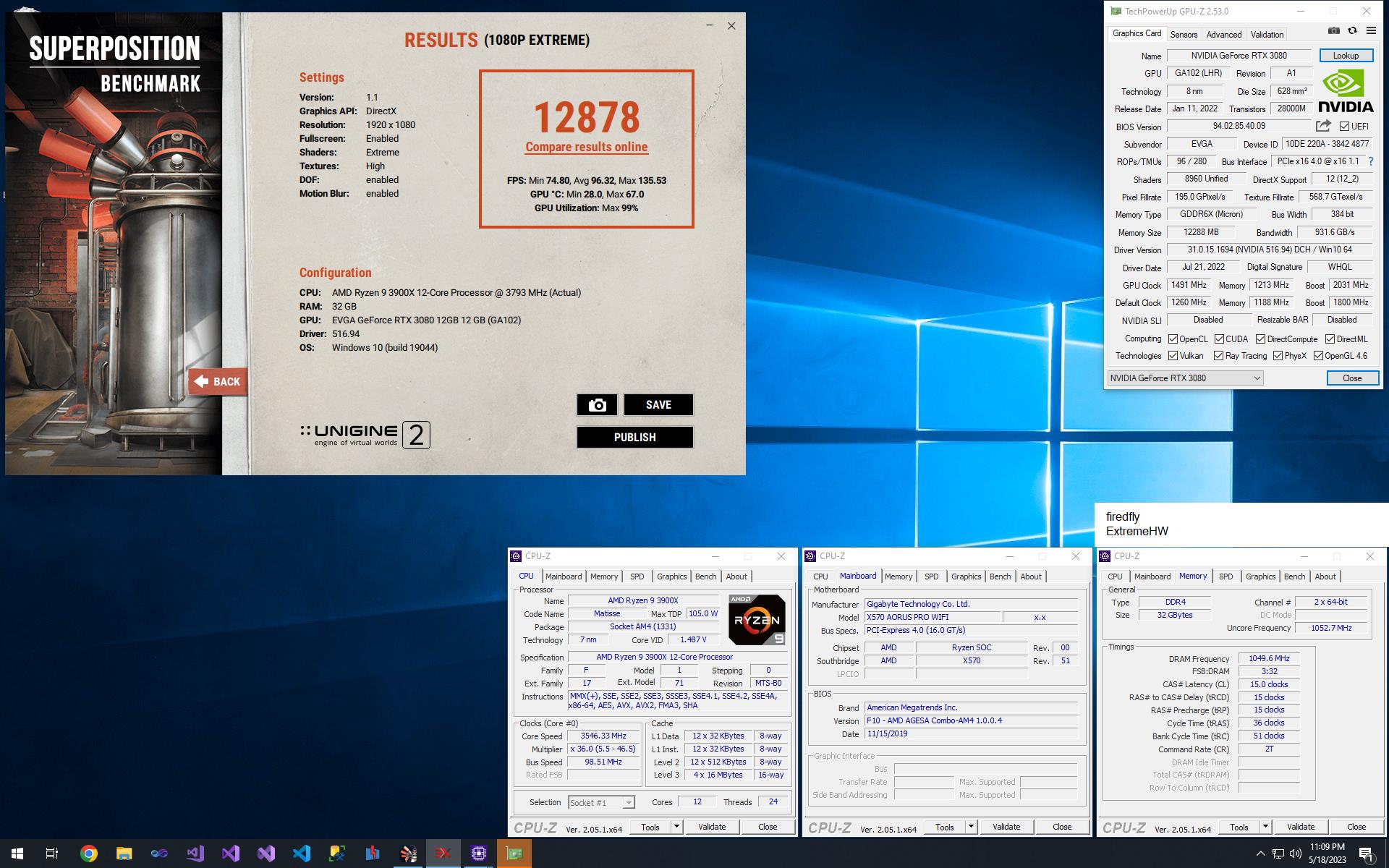The image size is (1389, 868).
Task: Open the network tray icon
Action: point(1278,854)
